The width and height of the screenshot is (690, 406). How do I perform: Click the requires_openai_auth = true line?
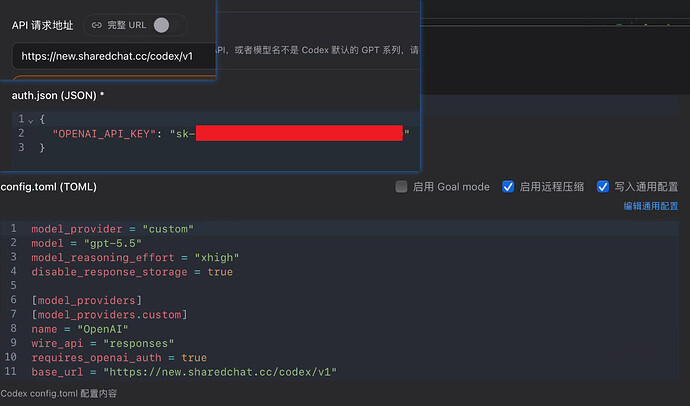[119, 358]
